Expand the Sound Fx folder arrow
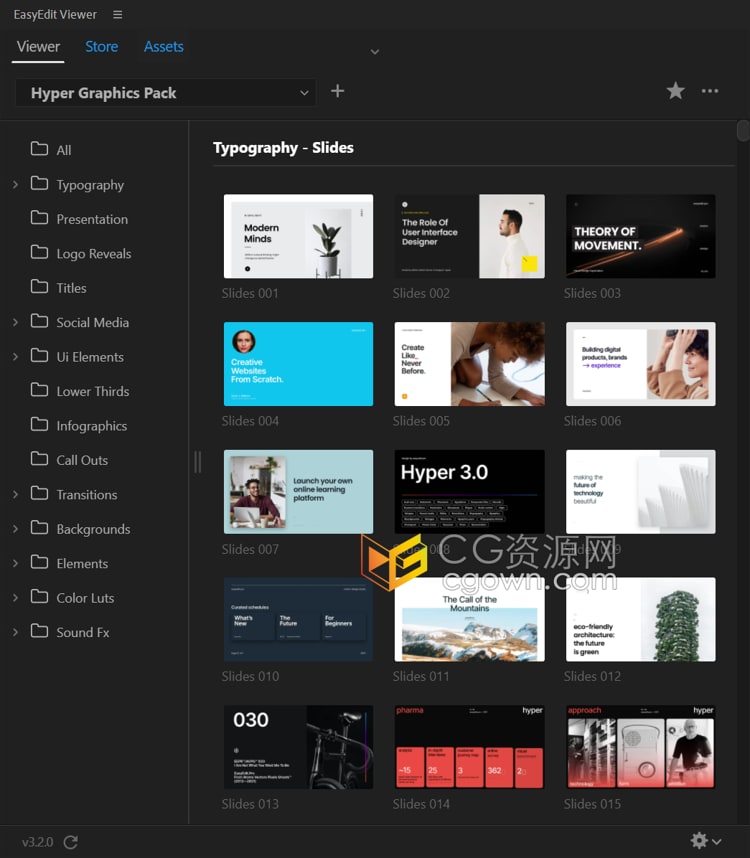This screenshot has width=750, height=858. pos(15,633)
